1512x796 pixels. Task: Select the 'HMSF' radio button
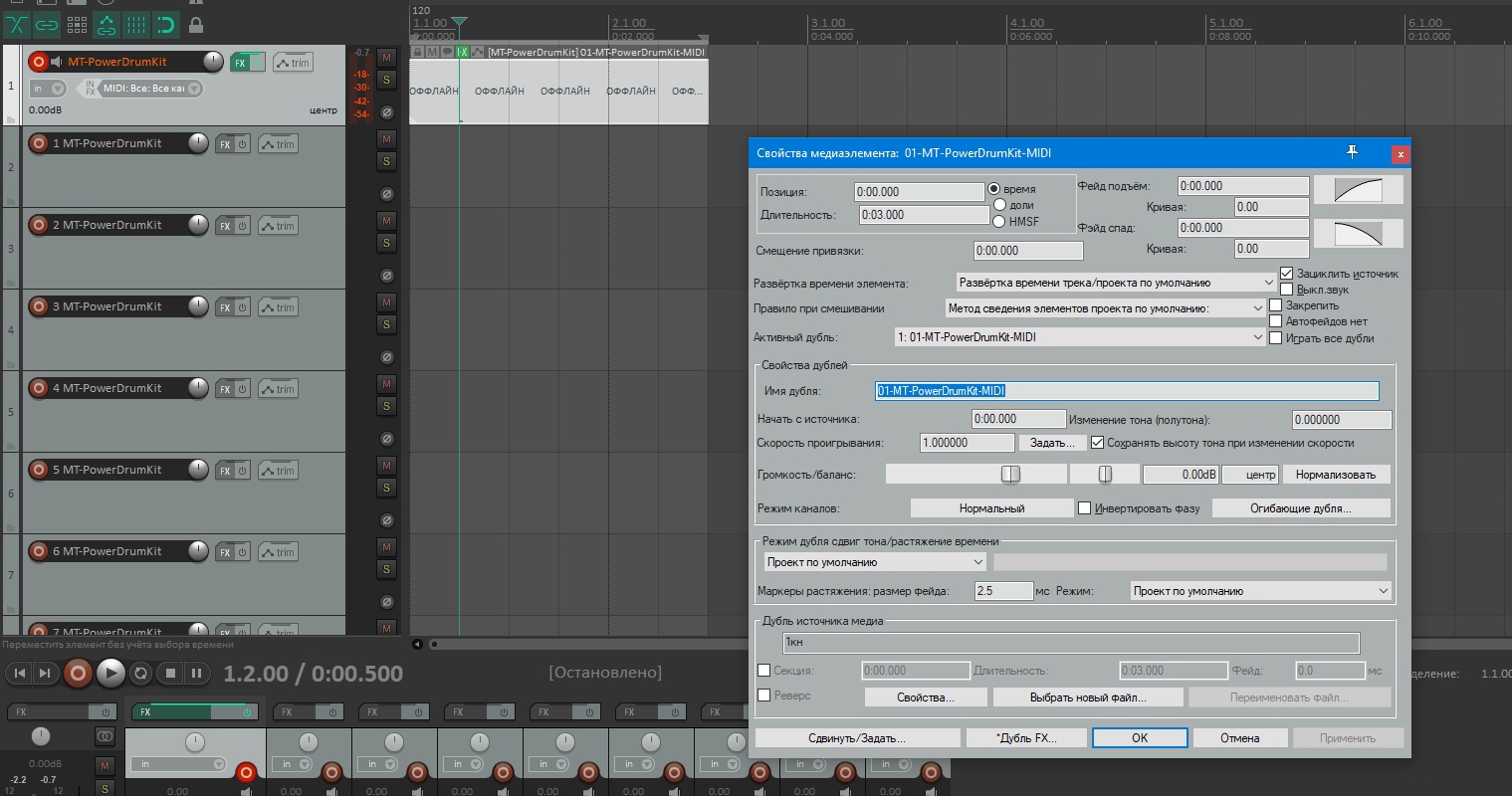point(999,221)
